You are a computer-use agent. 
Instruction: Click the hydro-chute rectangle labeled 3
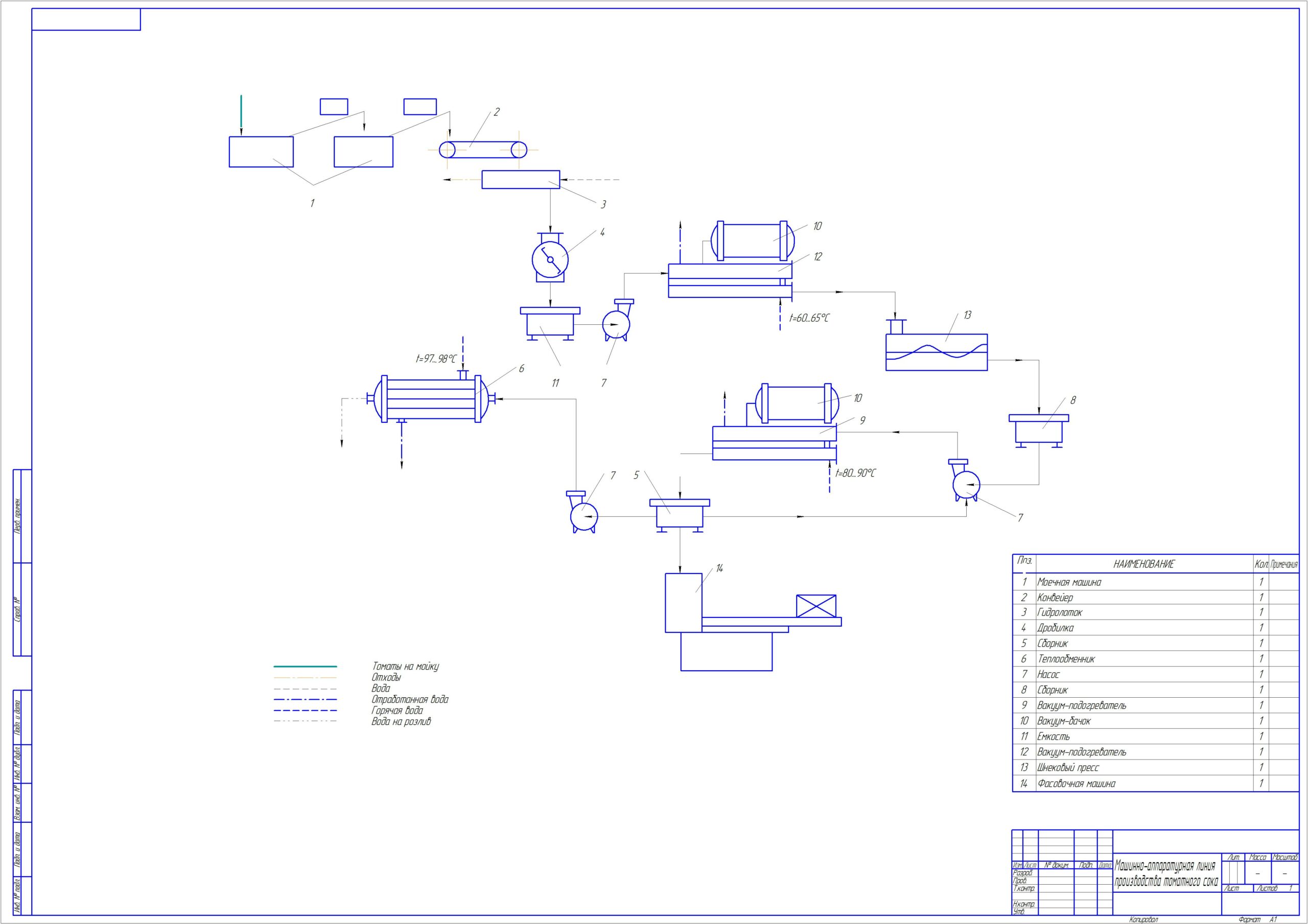click(x=521, y=179)
